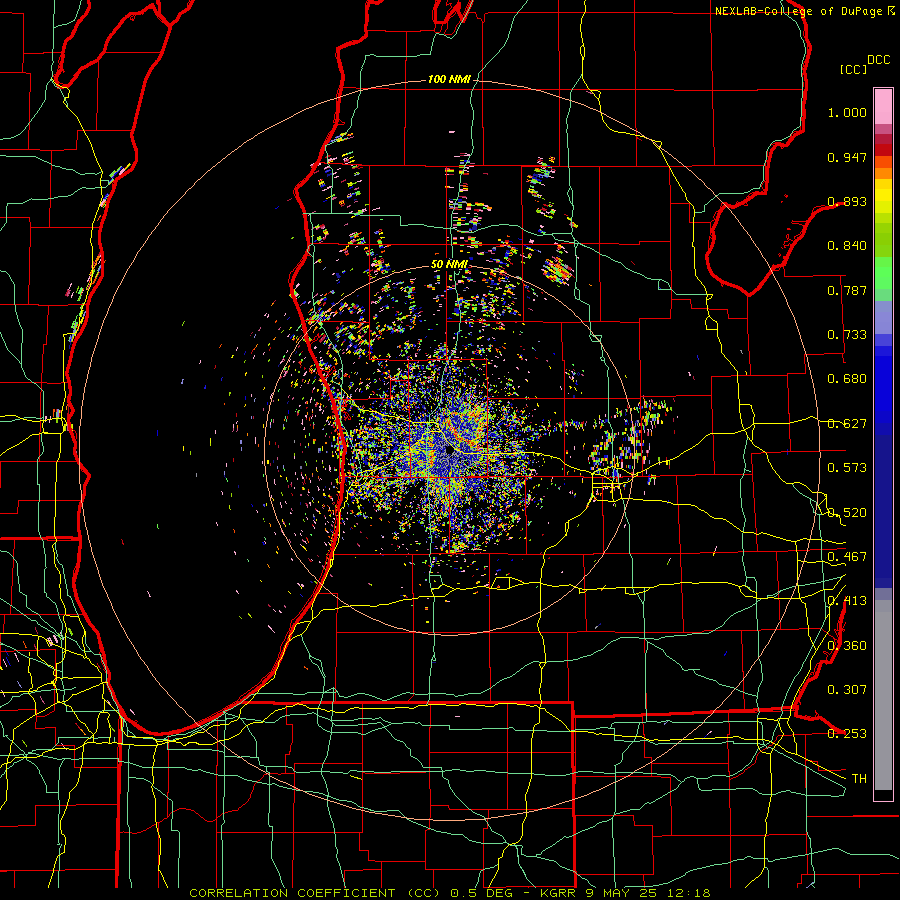Click the 0.253 legend value
The image size is (900, 900).
(847, 734)
